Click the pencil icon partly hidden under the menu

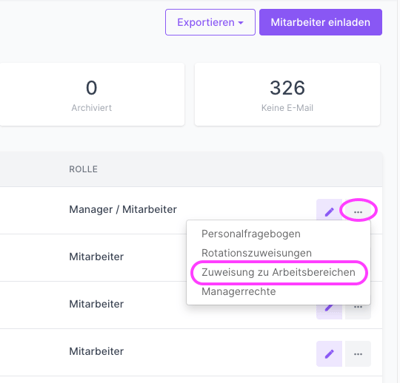click(x=329, y=311)
